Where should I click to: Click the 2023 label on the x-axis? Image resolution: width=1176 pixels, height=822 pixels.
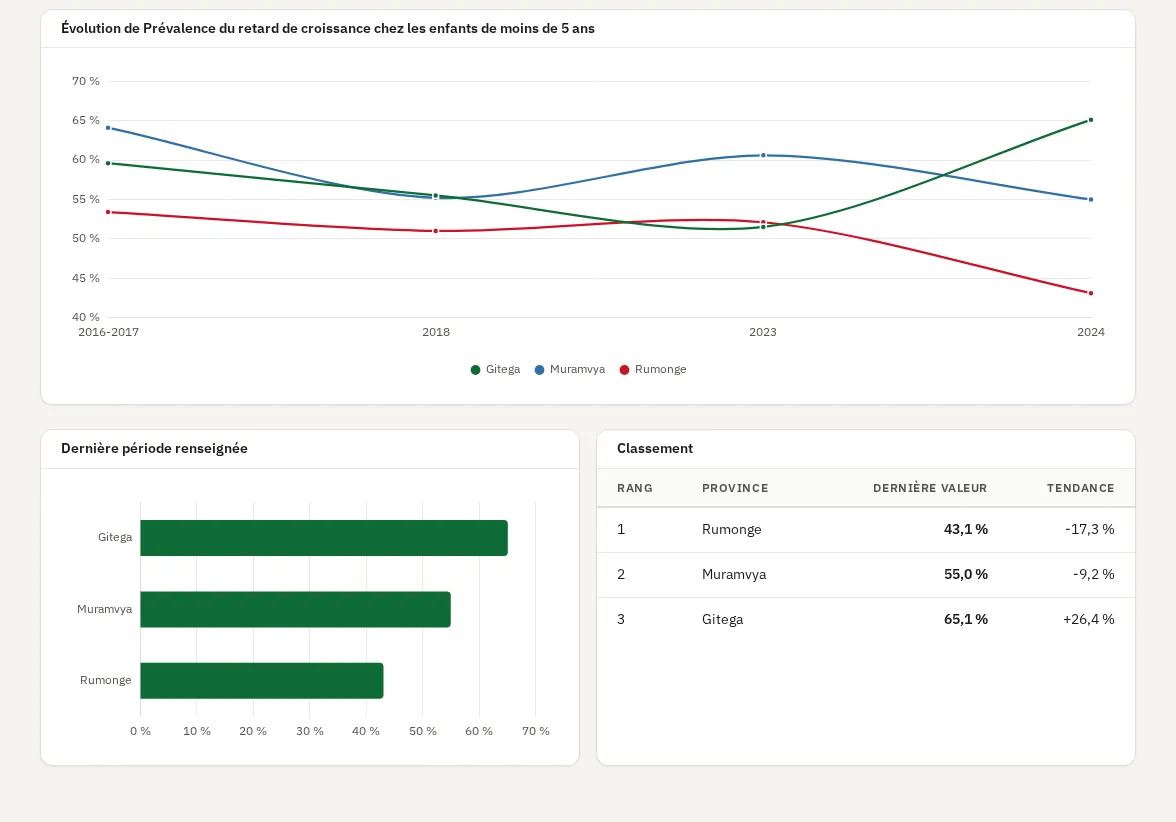(763, 332)
